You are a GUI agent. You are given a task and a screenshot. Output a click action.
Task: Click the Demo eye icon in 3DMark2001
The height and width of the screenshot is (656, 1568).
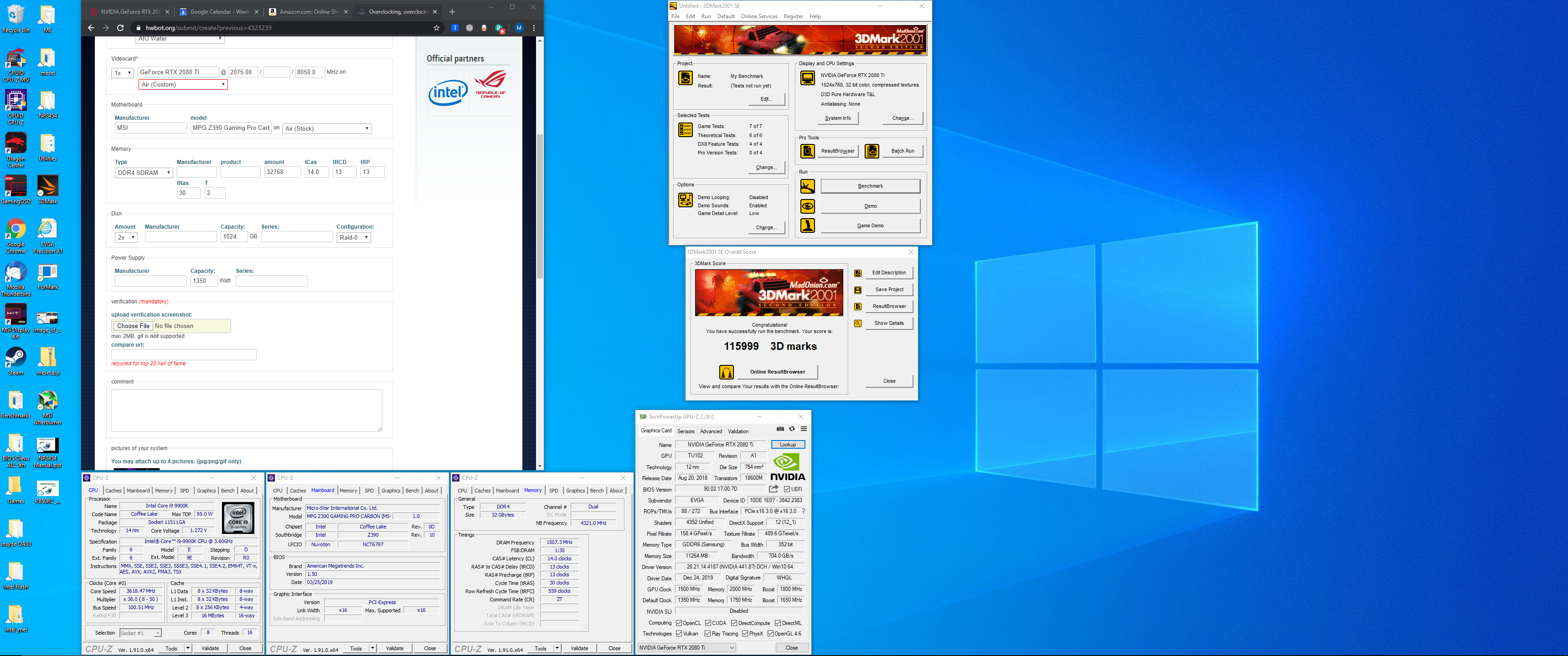tap(808, 206)
